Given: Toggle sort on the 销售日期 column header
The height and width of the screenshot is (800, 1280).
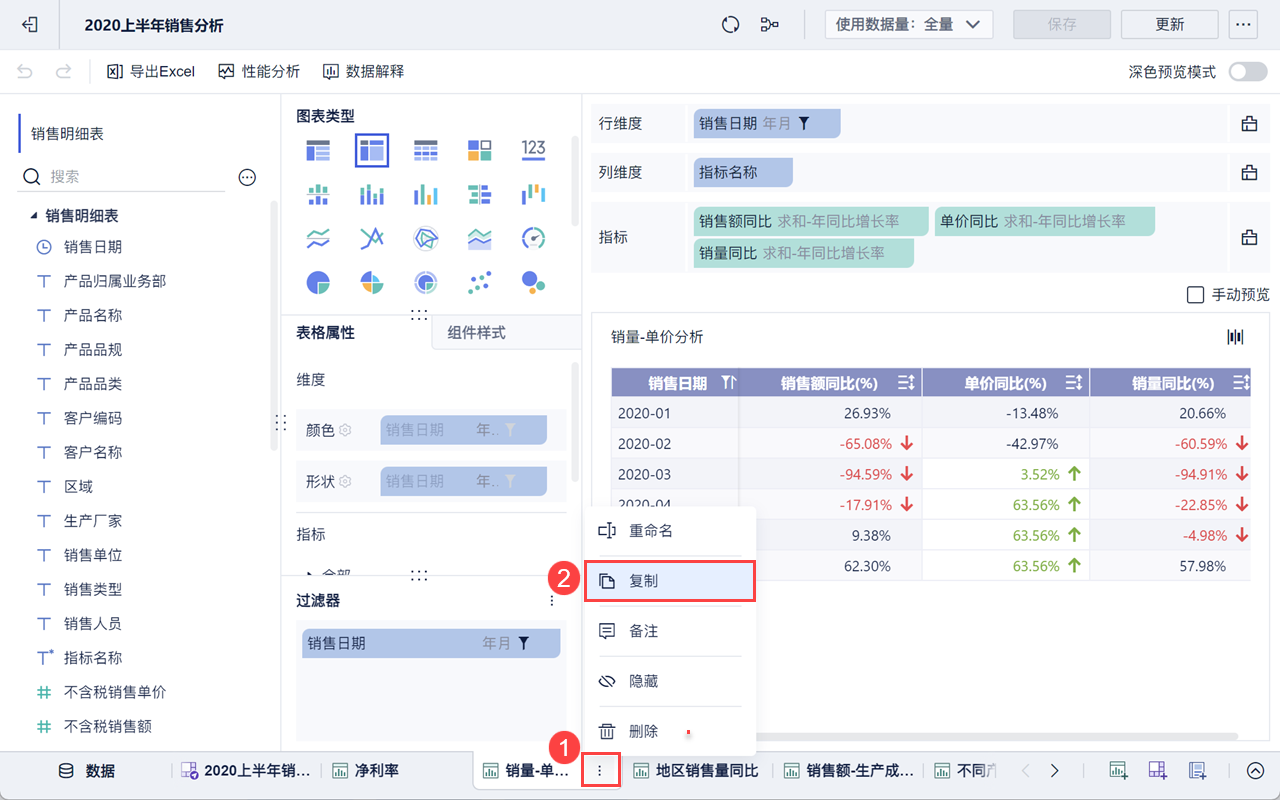Looking at the screenshot, I should [728, 383].
